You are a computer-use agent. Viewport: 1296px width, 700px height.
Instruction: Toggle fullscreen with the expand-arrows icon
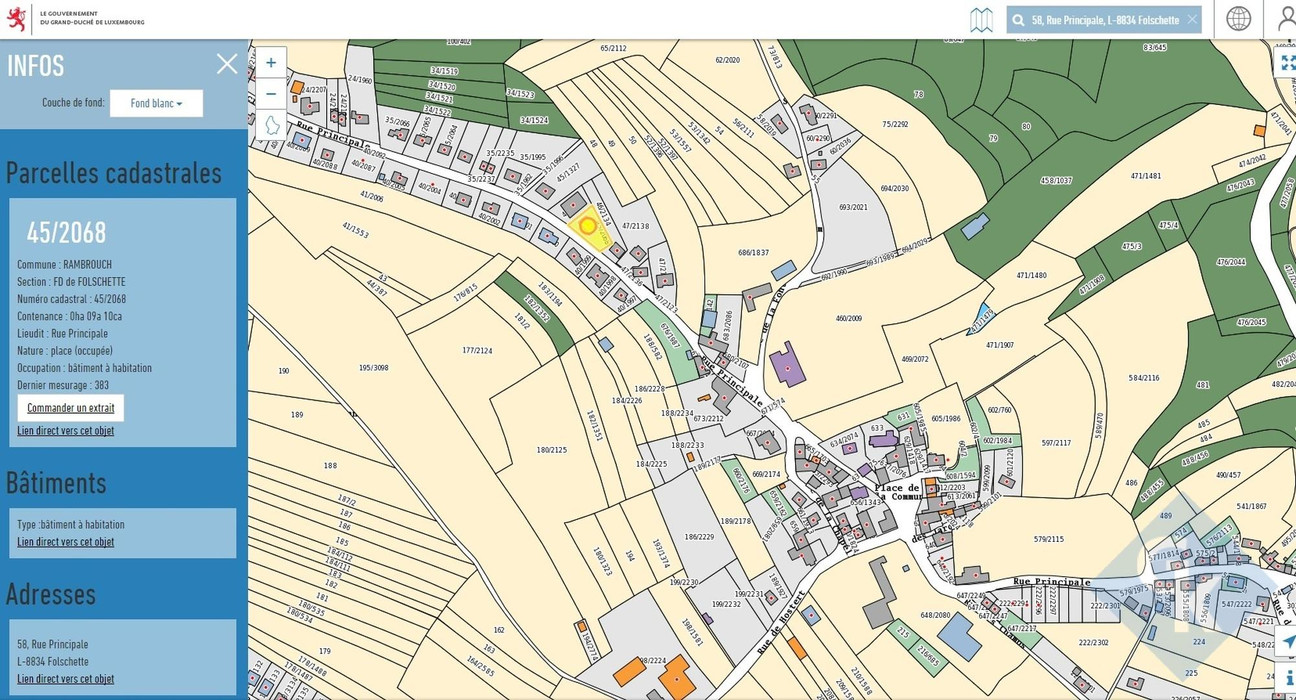click(1288, 63)
